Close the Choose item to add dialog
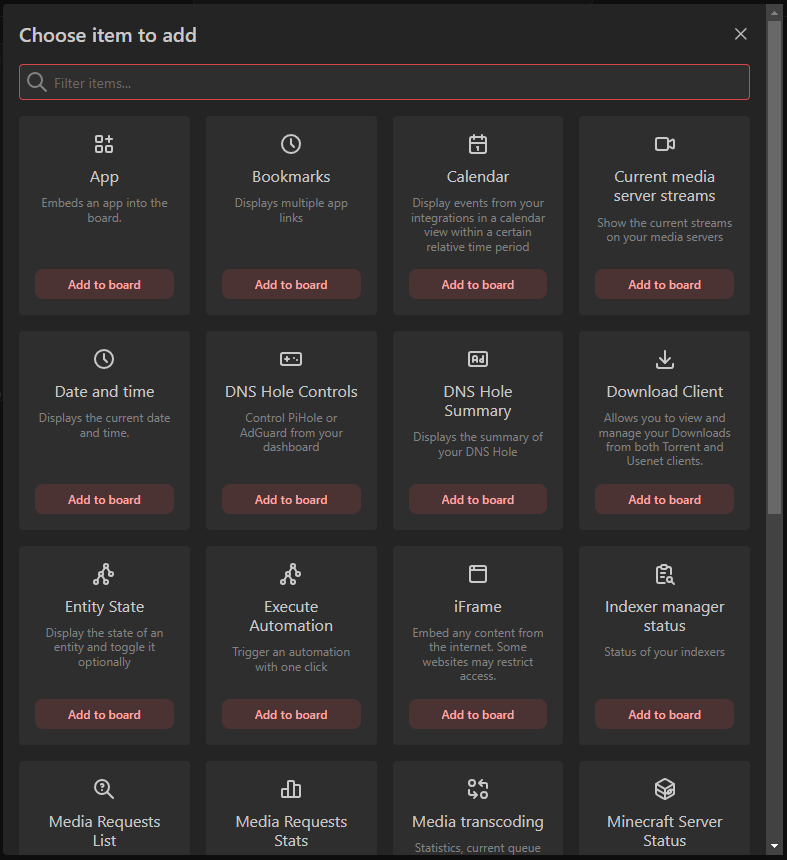 tap(740, 33)
